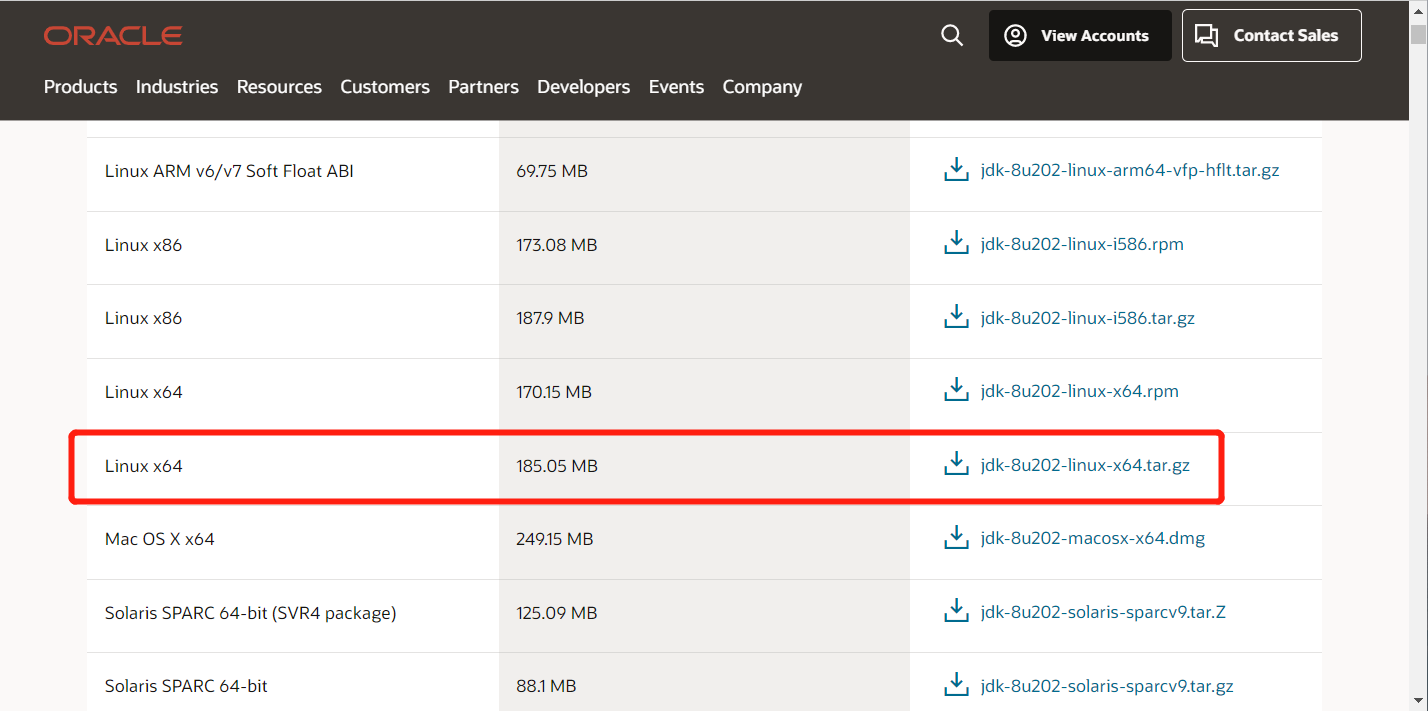The image size is (1428, 711).
Task: Open the Events menu
Action: [x=676, y=87]
